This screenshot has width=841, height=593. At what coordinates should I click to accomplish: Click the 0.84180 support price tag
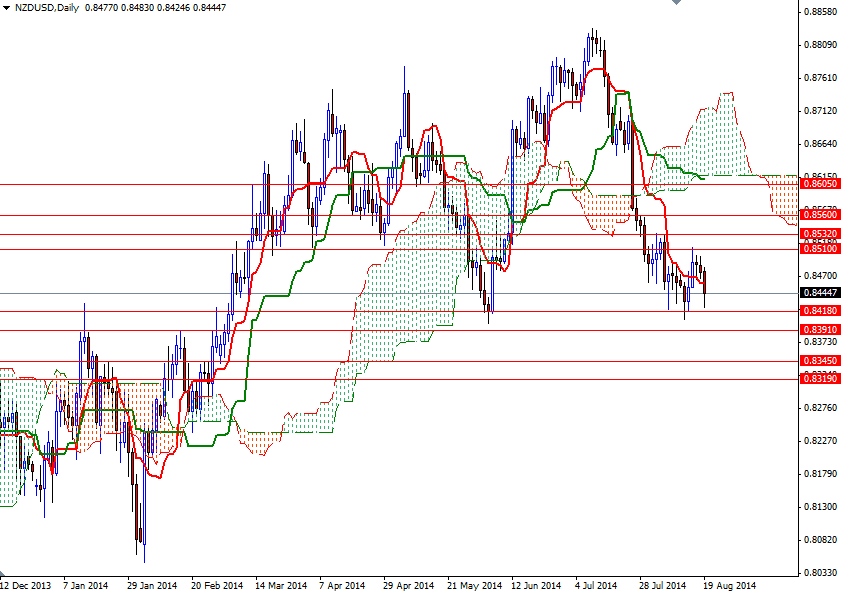(820, 312)
